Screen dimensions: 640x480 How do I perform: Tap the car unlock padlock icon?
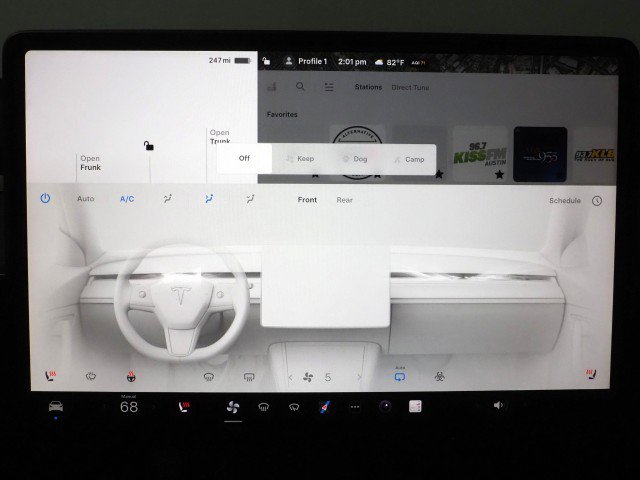coord(149,146)
